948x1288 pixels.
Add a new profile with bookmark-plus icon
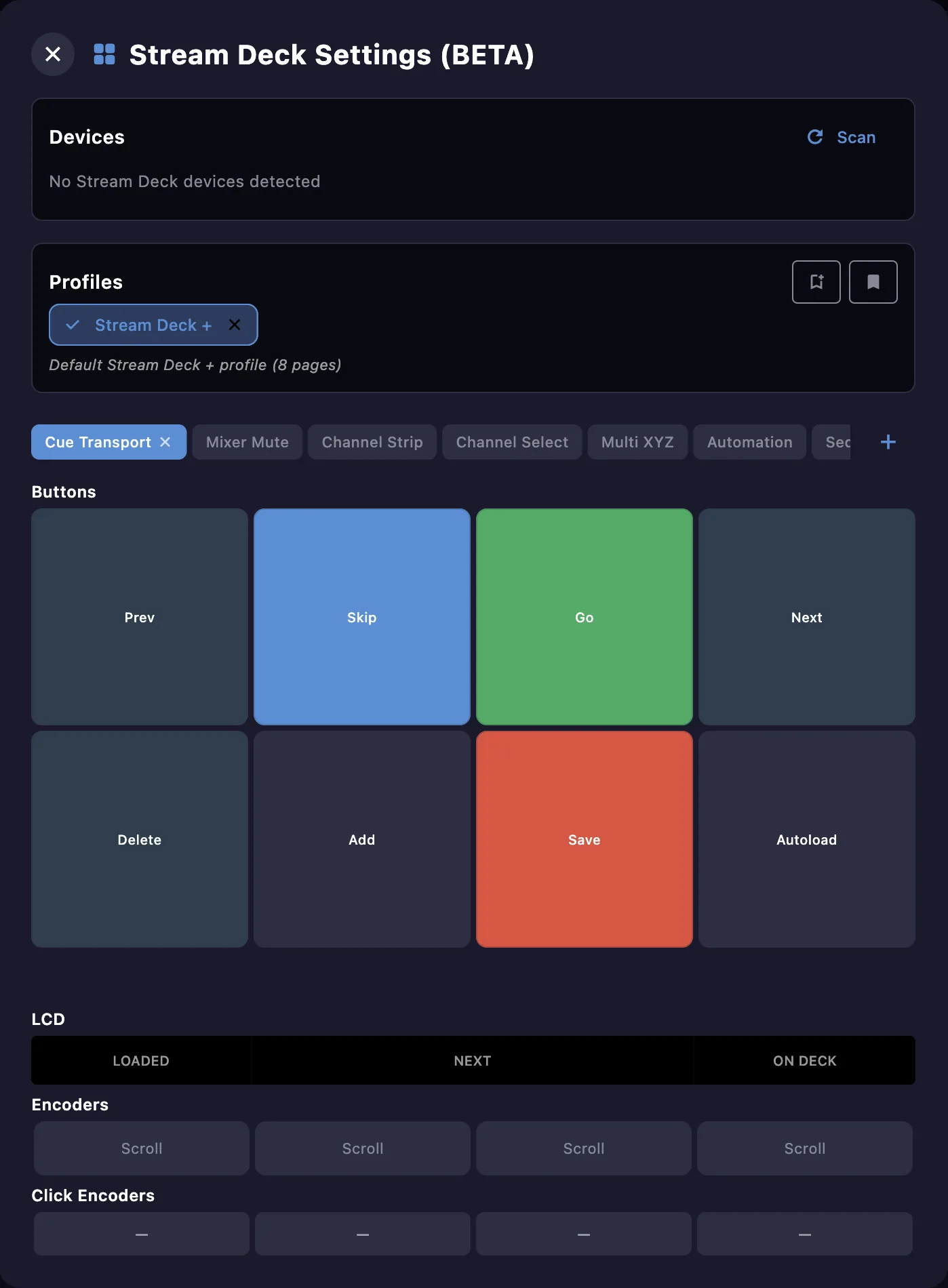point(816,282)
